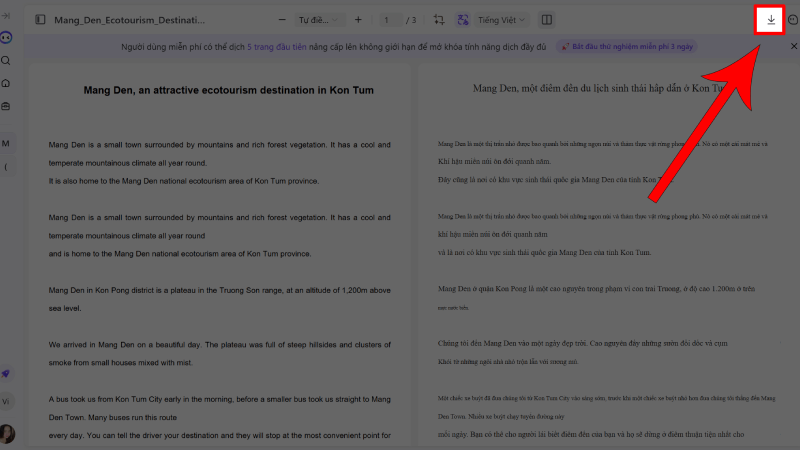Click the translate icon in toolbar

[463, 20]
